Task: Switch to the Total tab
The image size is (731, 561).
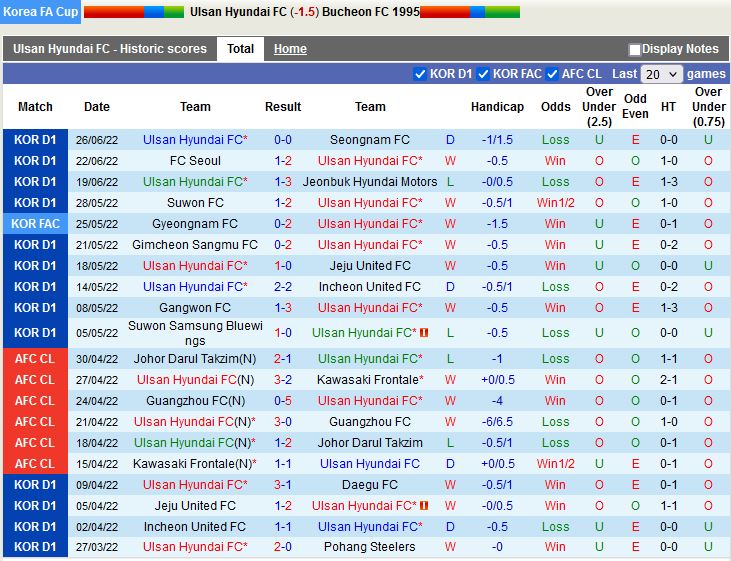Action: pos(241,49)
